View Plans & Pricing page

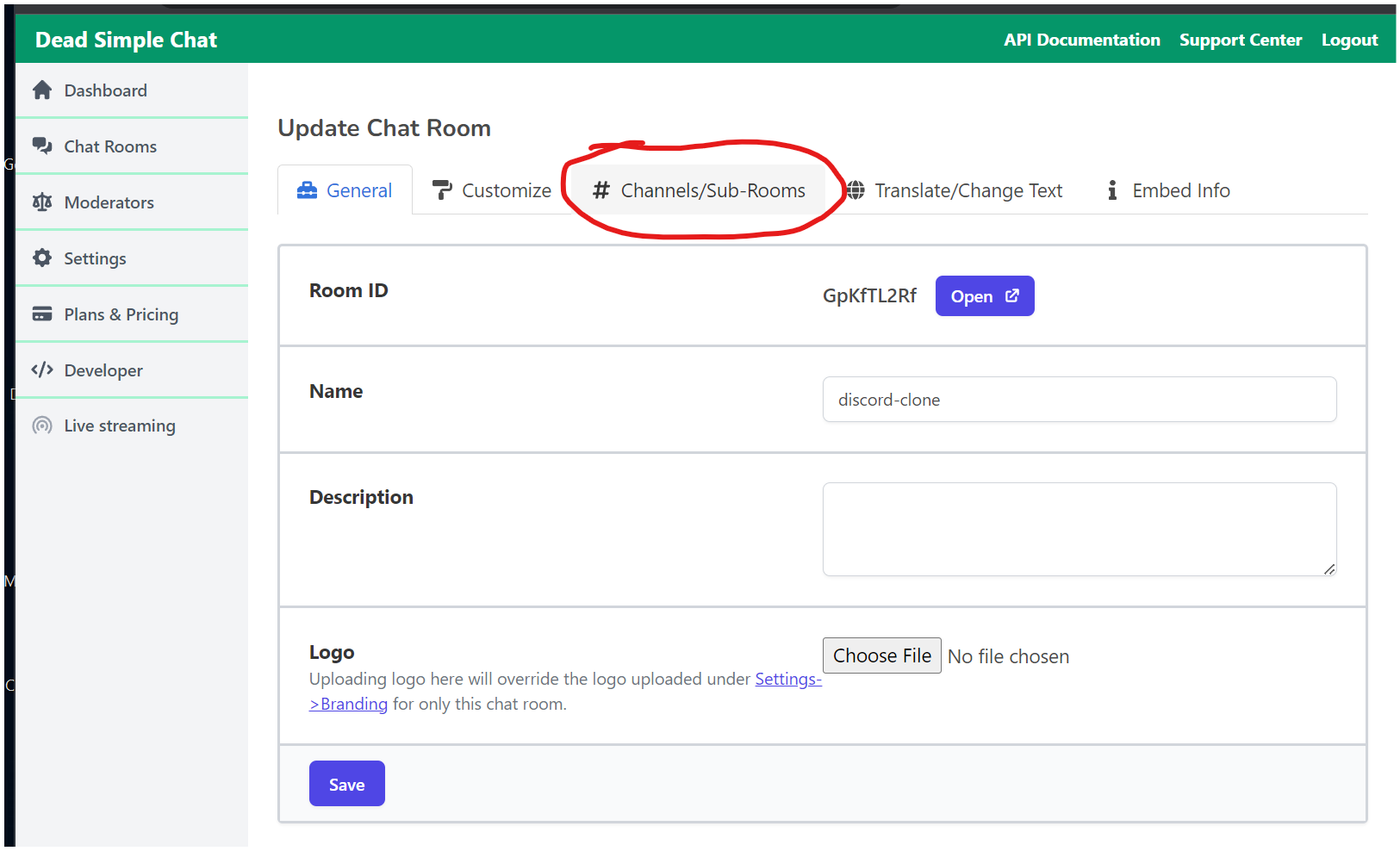coord(132,314)
